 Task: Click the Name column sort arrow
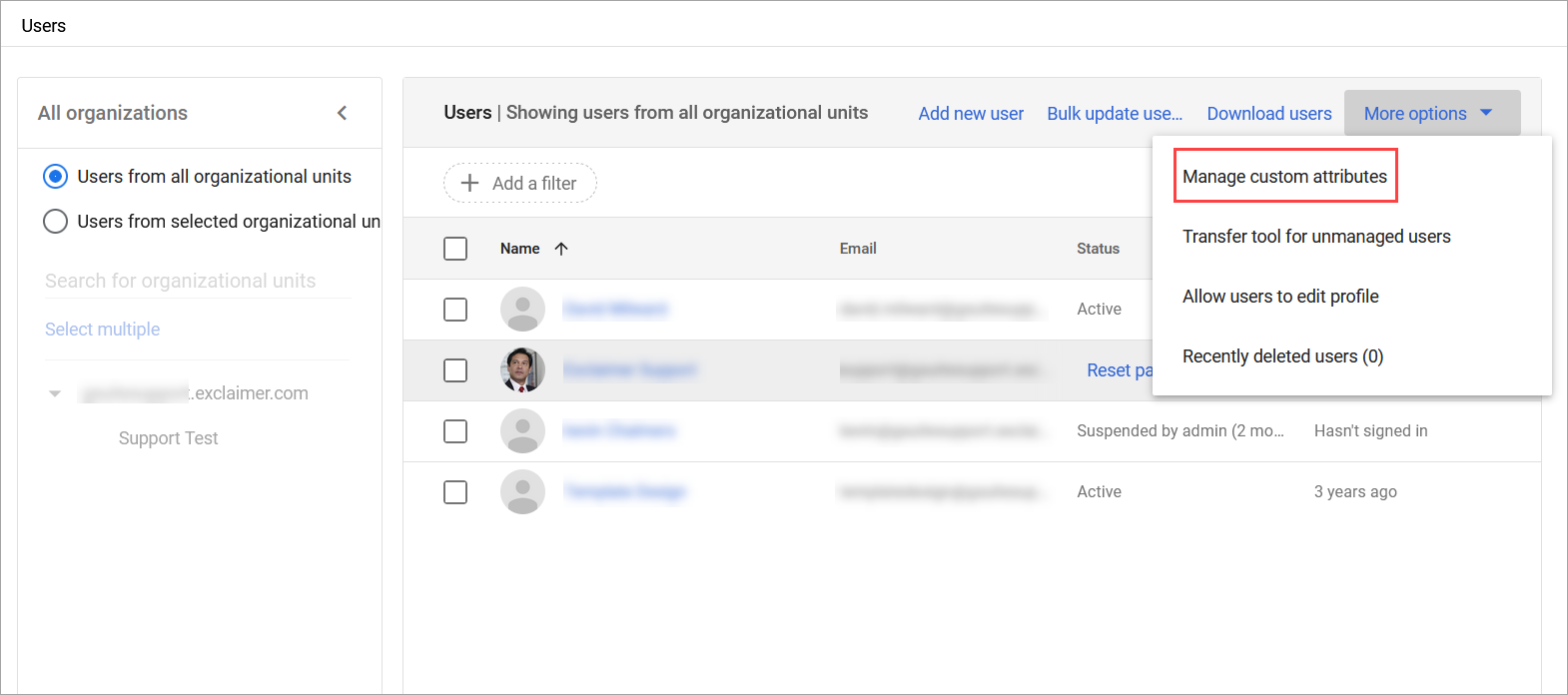point(561,249)
